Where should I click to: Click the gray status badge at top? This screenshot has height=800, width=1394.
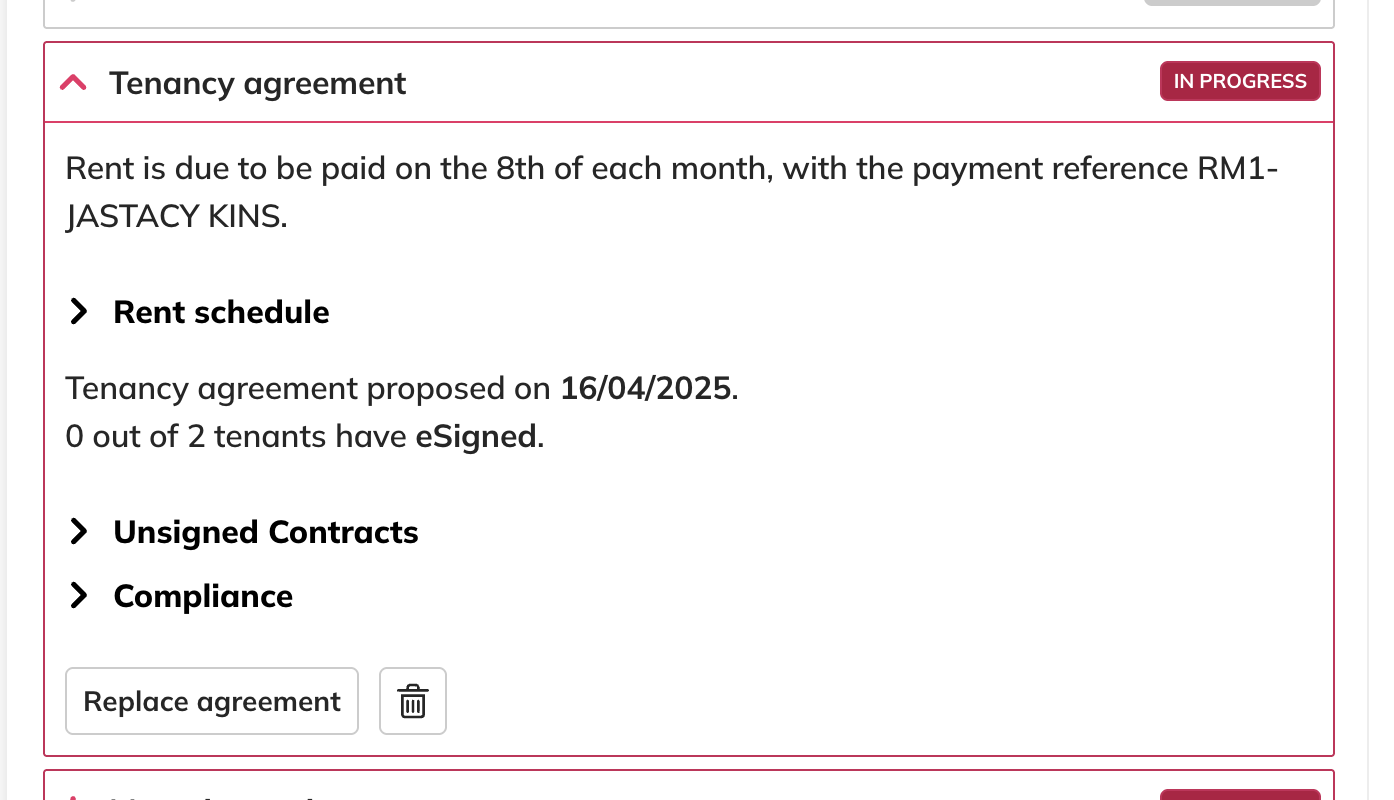pyautogui.click(x=1232, y=3)
